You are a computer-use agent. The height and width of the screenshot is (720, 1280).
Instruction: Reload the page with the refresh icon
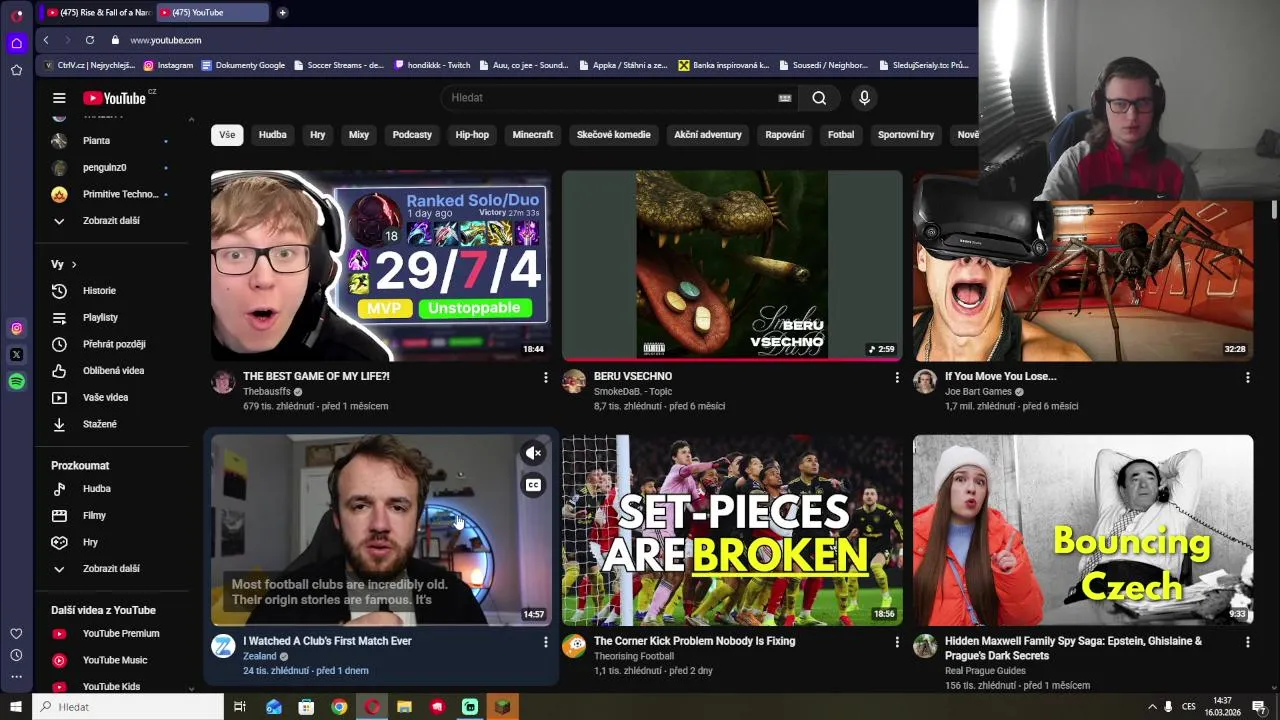(90, 40)
